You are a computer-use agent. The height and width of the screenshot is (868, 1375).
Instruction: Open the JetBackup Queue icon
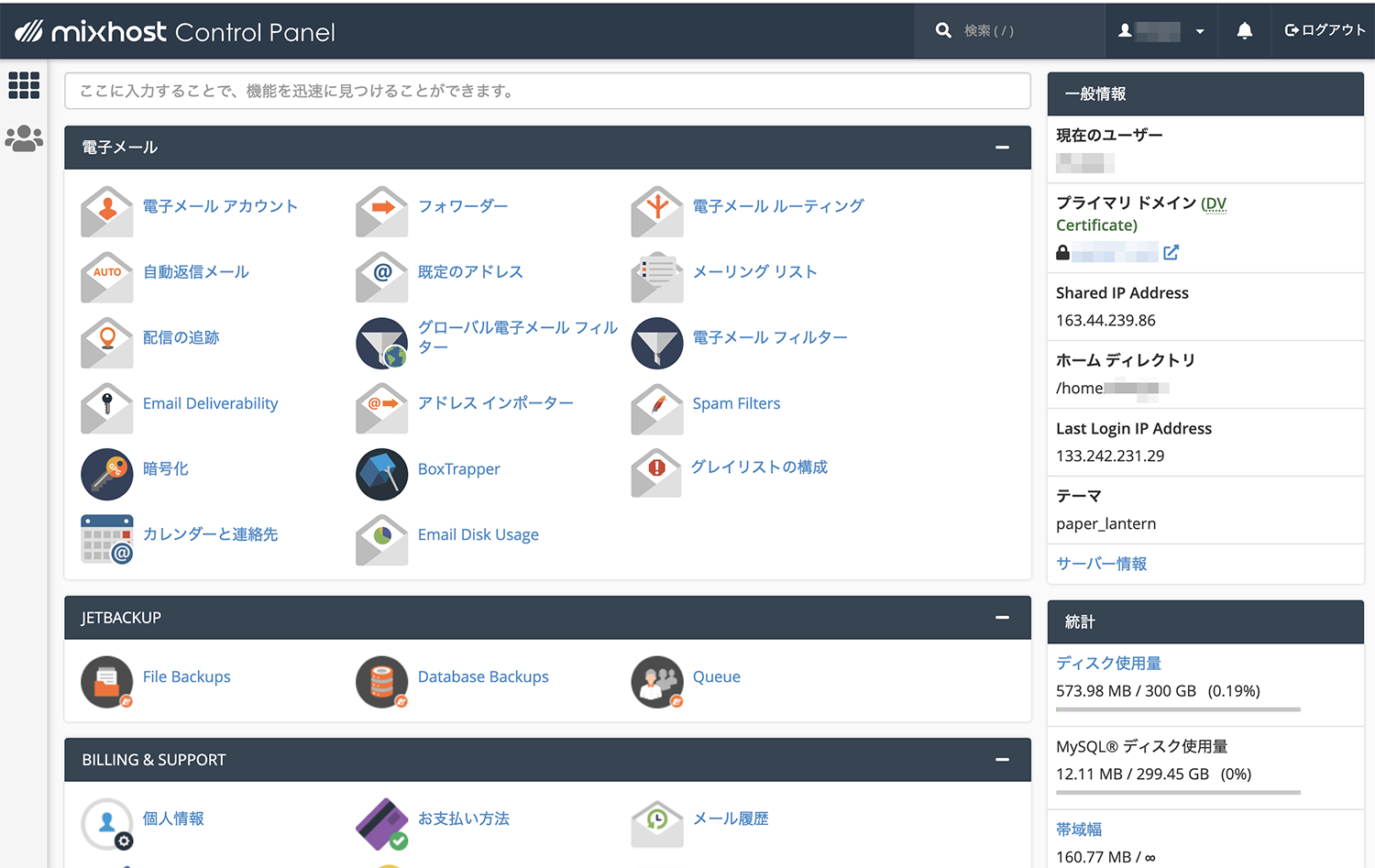coord(657,682)
